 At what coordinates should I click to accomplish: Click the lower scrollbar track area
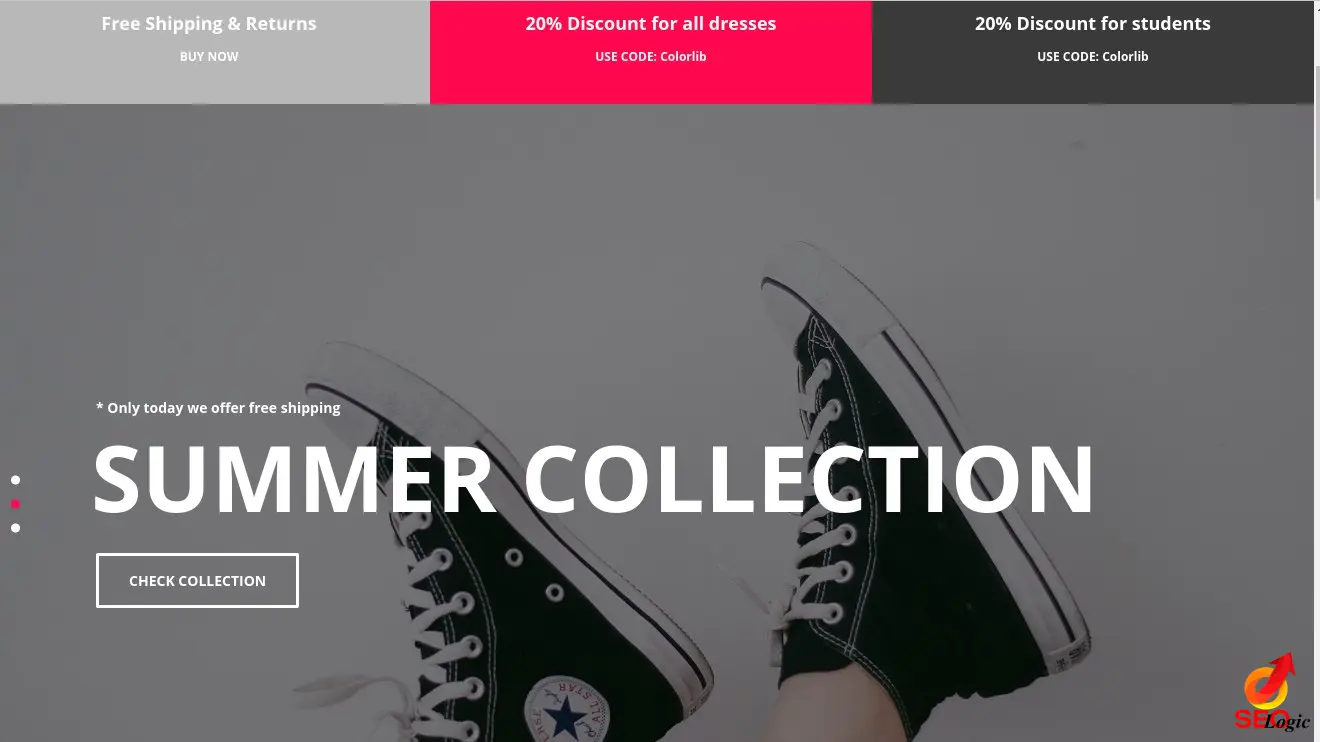1317,470
